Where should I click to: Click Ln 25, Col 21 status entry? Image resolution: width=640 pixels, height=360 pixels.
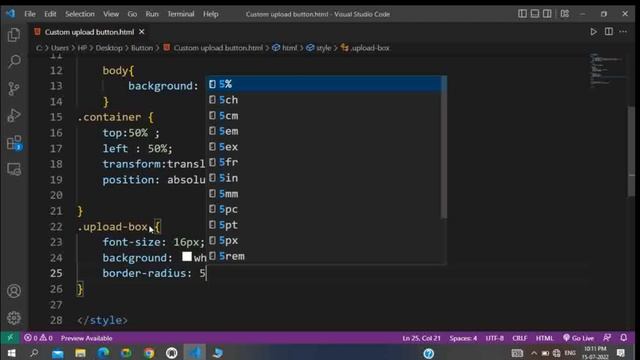point(421,338)
